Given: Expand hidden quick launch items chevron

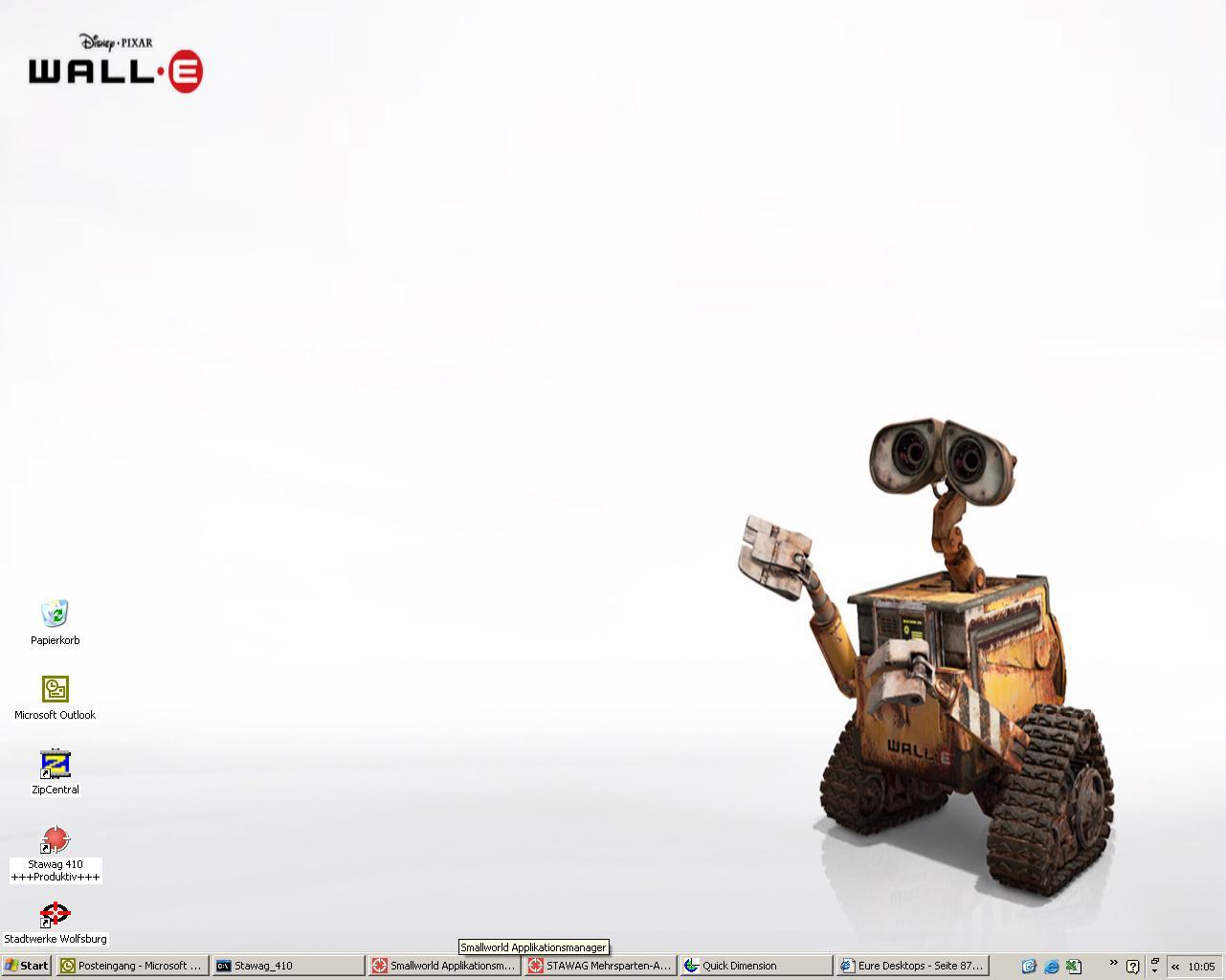Looking at the screenshot, I should click(x=1113, y=963).
